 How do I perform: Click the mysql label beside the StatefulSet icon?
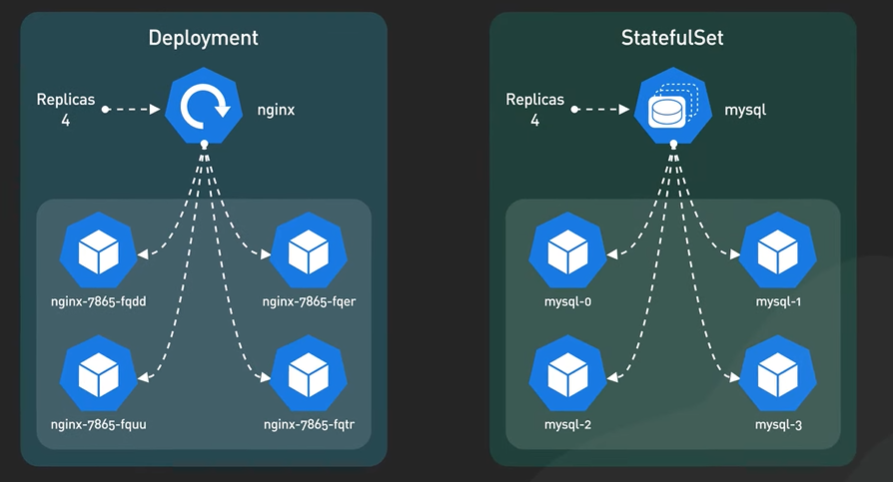745,110
